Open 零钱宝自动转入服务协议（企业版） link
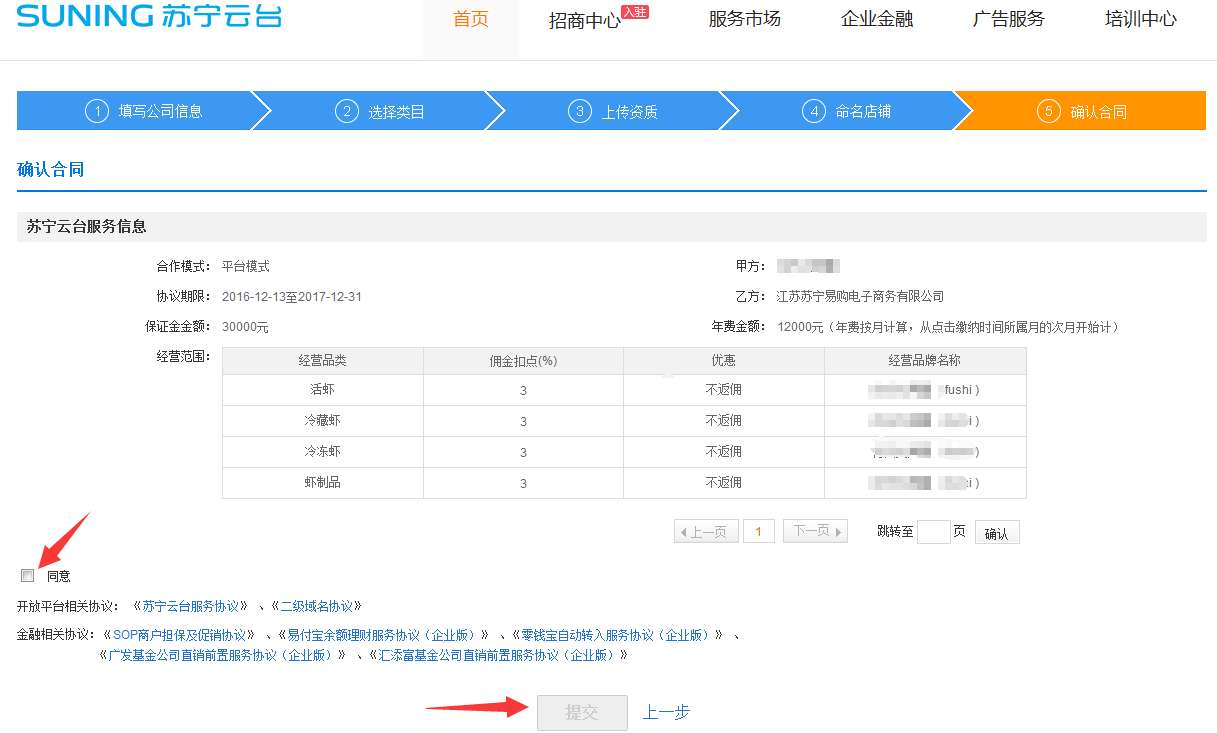Image resolution: width=1217 pixels, height=733 pixels. [x=615, y=635]
